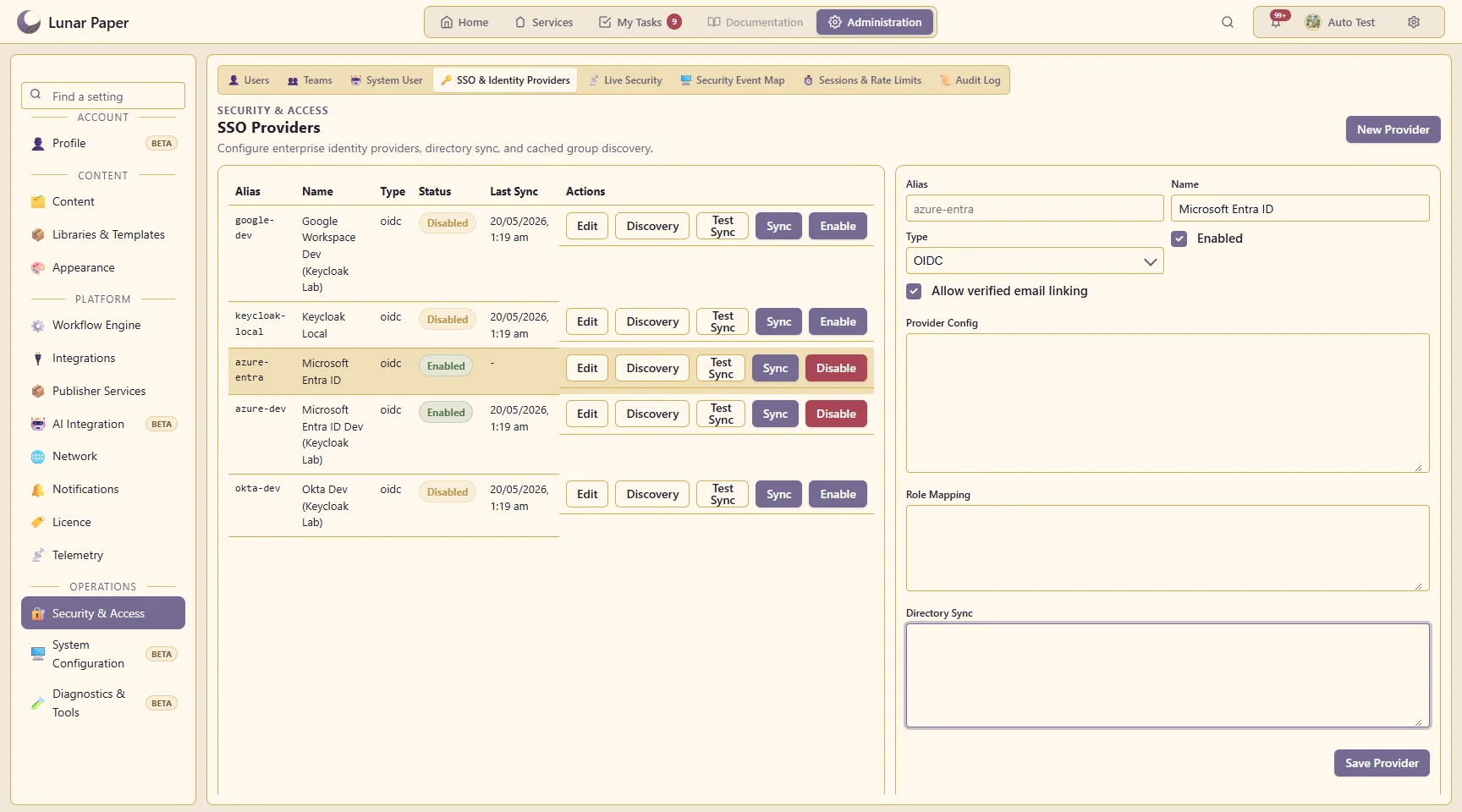Open the Security Event Map tab

[732, 80]
